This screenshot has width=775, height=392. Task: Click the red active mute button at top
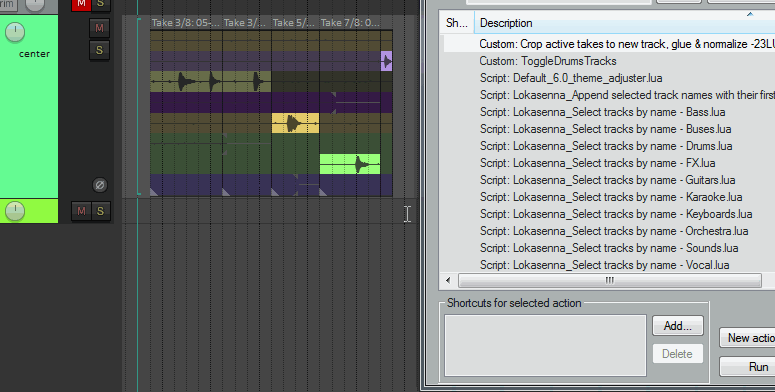pyautogui.click(x=81, y=4)
